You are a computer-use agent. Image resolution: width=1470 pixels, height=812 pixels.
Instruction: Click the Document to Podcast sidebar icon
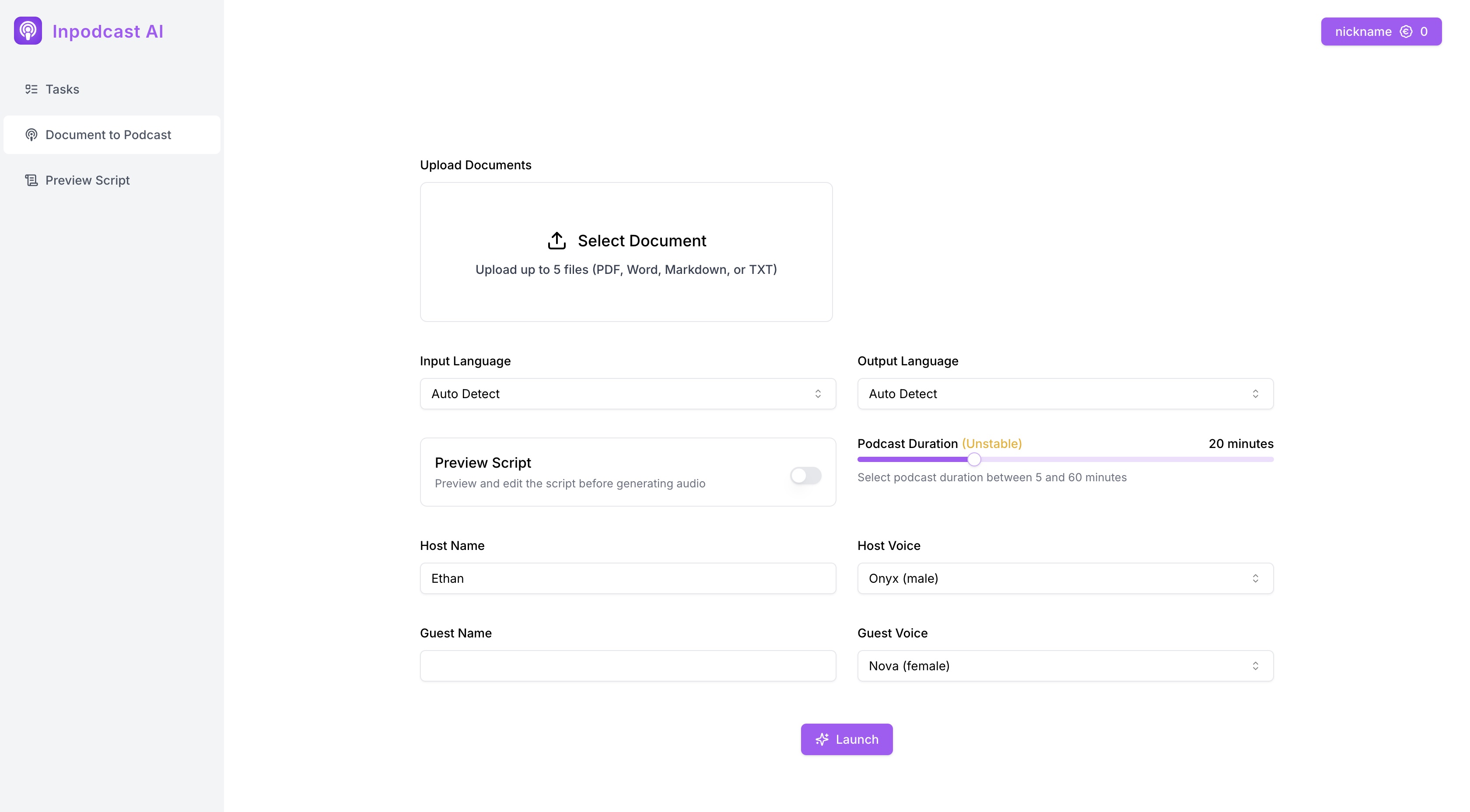pos(31,134)
